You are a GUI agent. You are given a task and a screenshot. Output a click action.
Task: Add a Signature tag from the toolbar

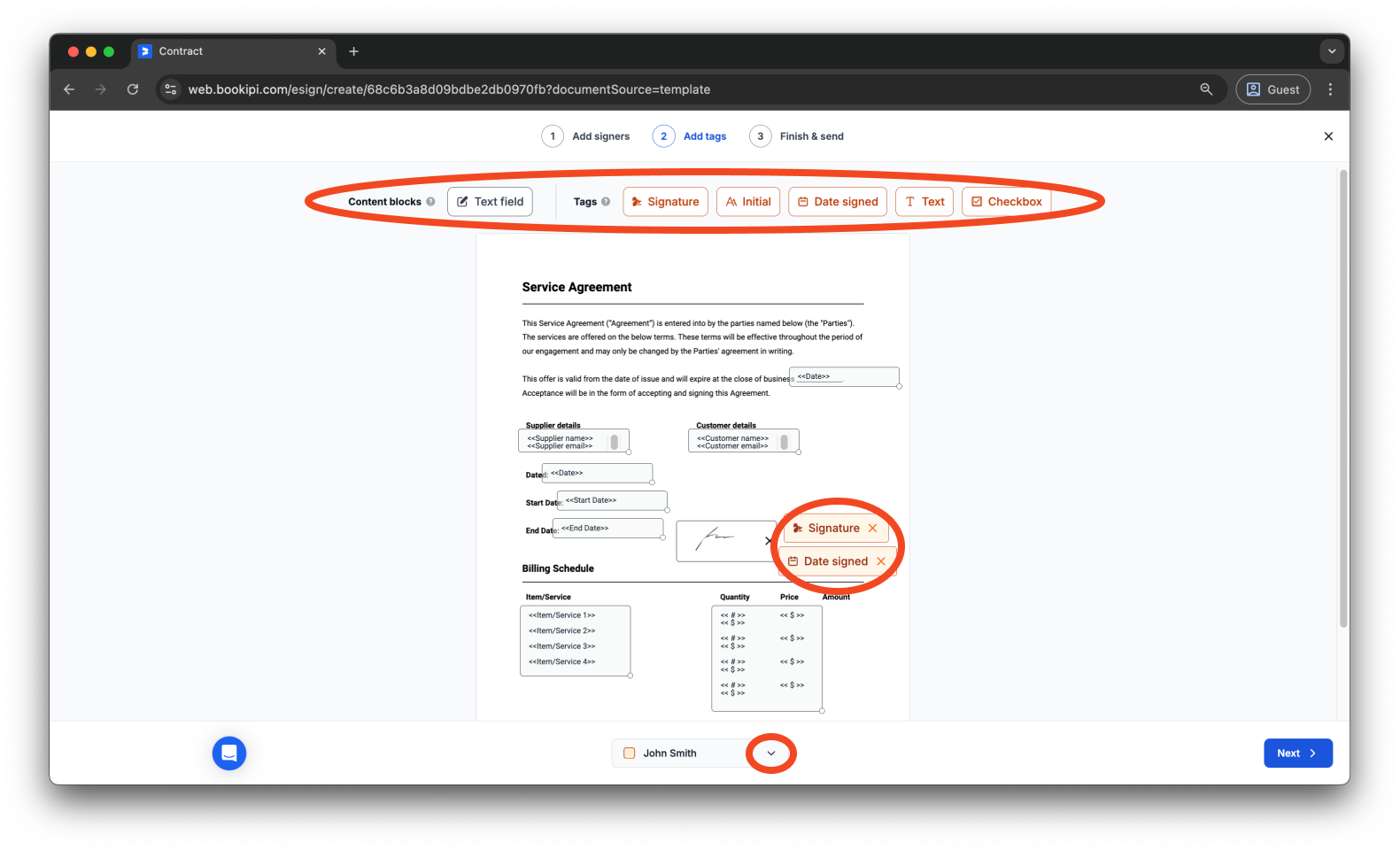665,202
